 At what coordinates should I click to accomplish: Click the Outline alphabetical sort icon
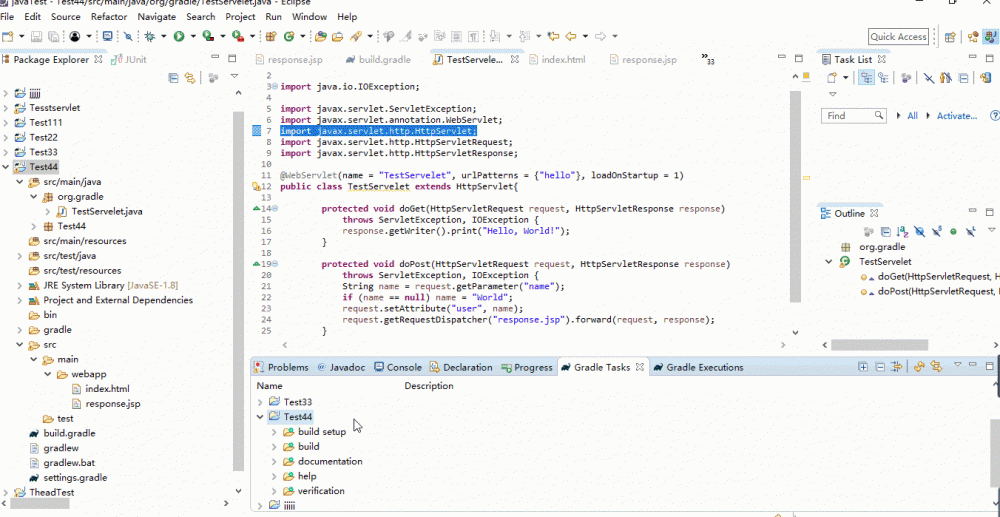pos(903,232)
